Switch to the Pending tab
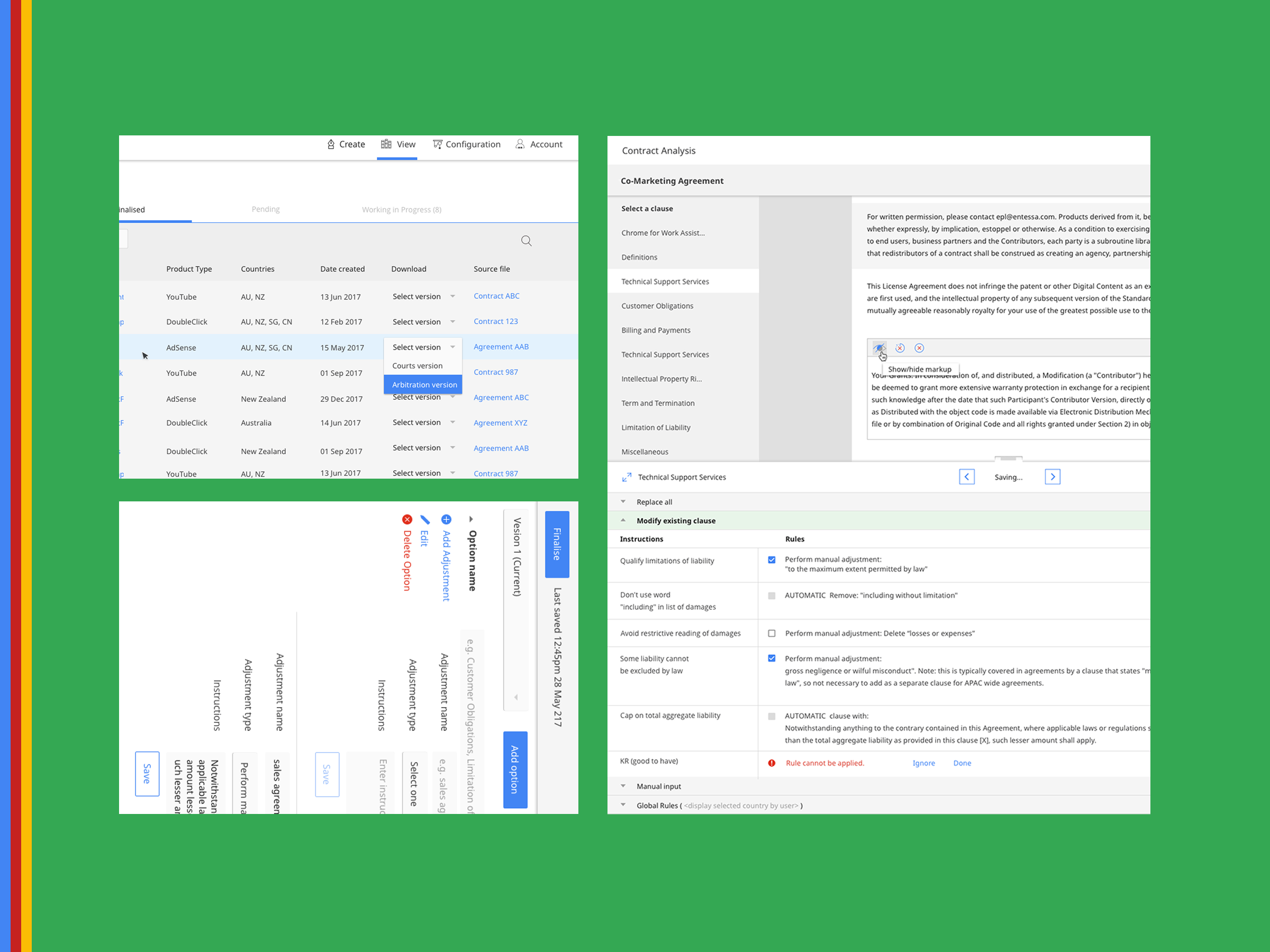 (265, 209)
